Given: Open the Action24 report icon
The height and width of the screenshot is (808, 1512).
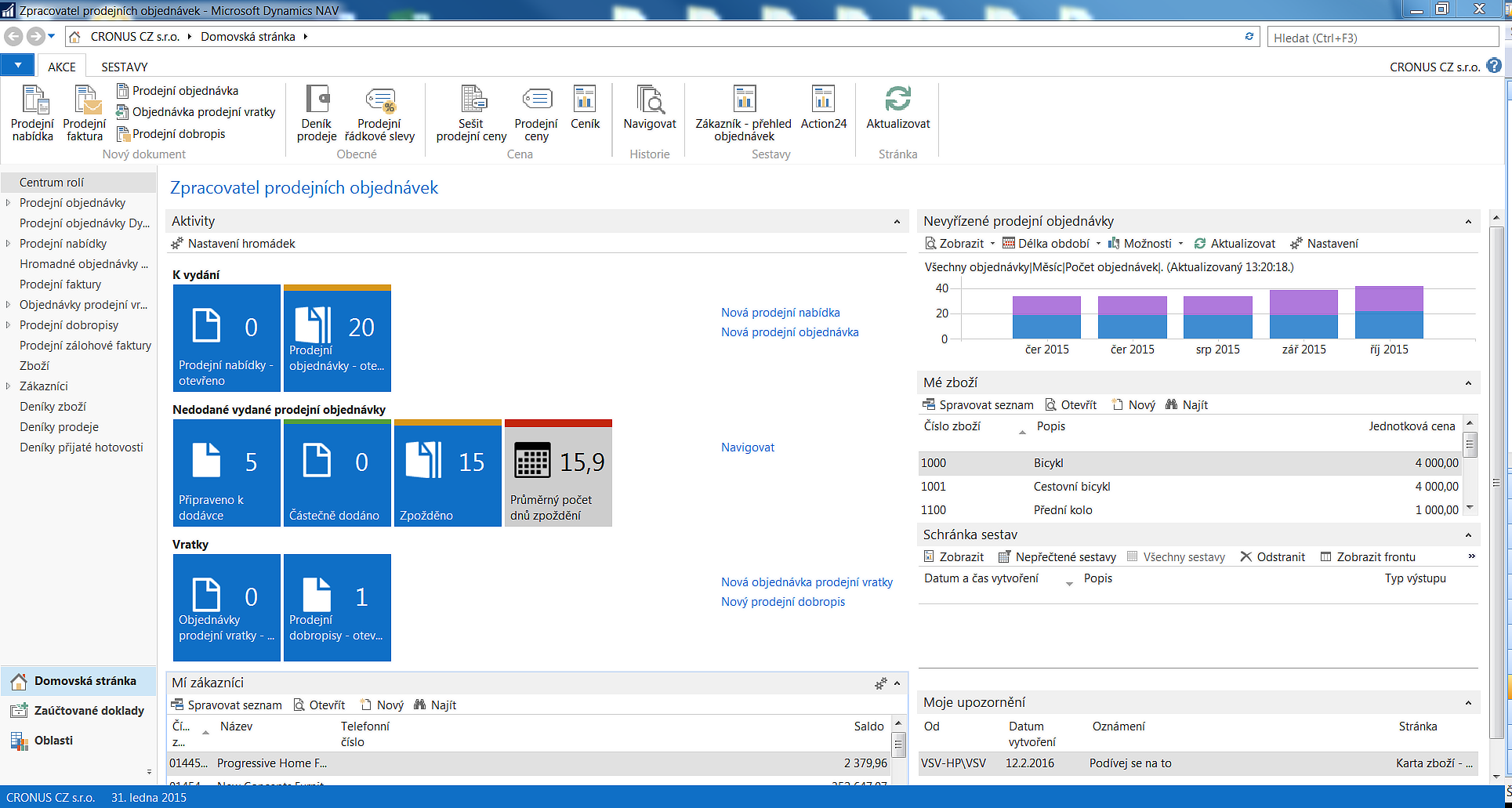Looking at the screenshot, I should point(823,114).
